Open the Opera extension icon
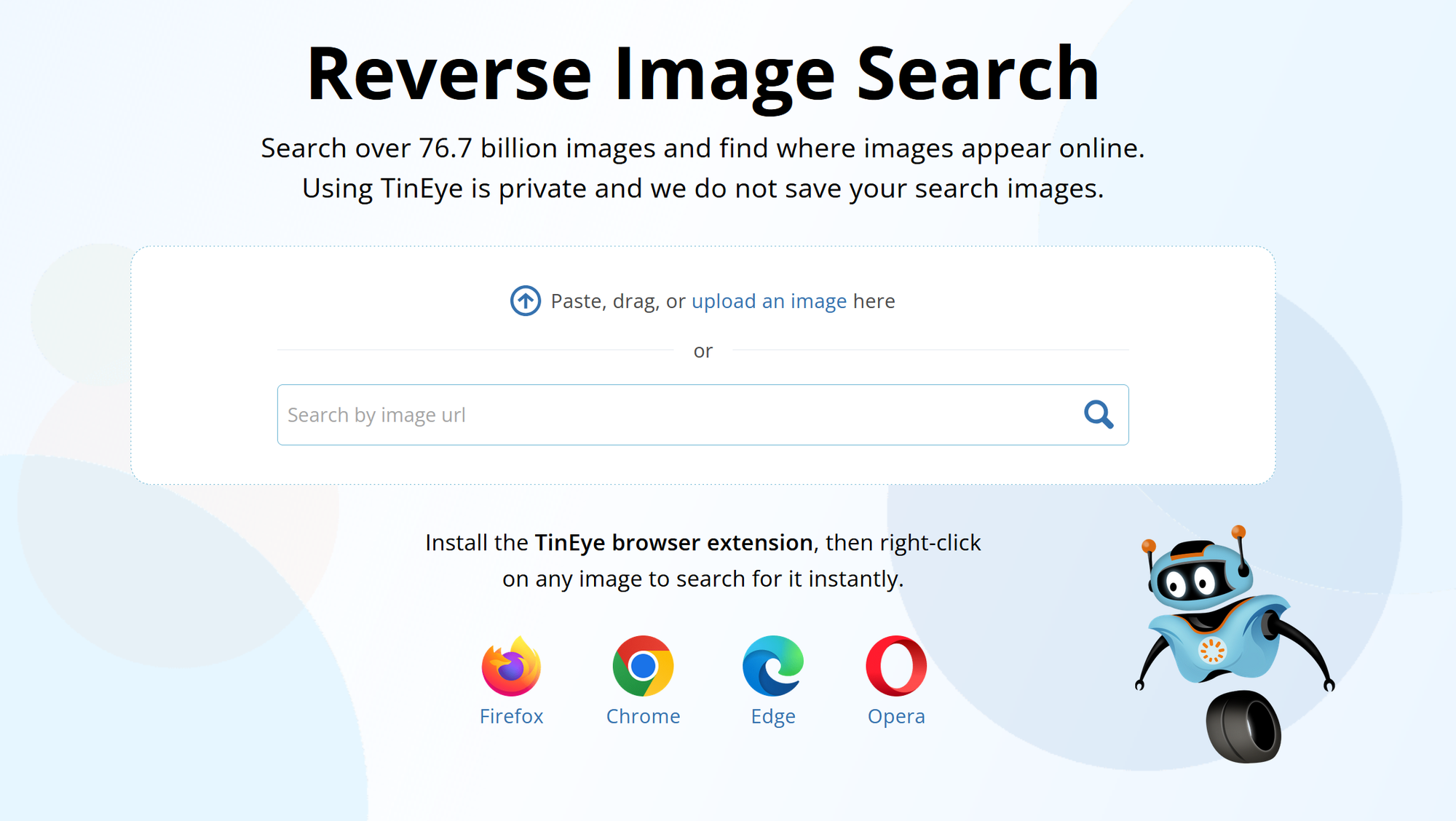 tap(896, 666)
